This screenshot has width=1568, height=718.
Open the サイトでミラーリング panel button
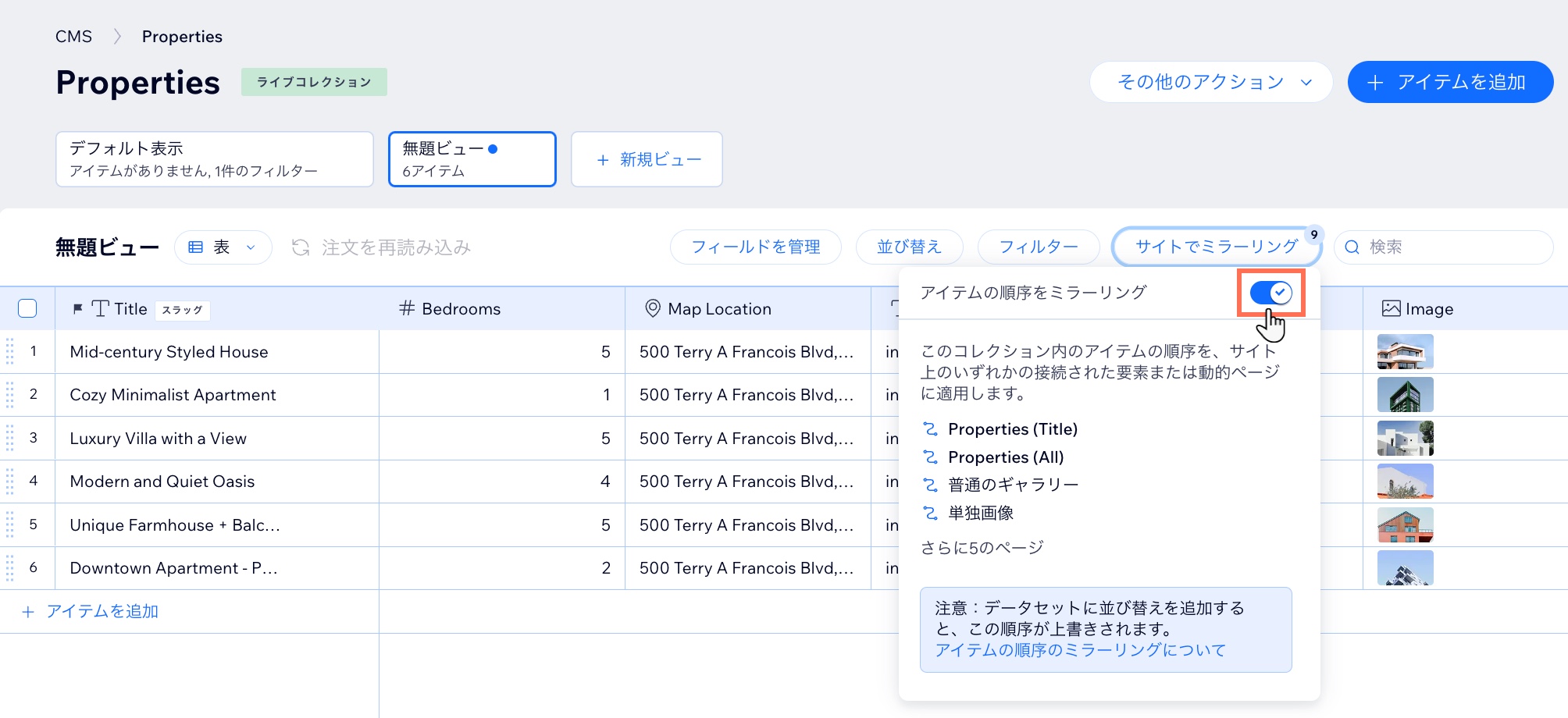1216,247
